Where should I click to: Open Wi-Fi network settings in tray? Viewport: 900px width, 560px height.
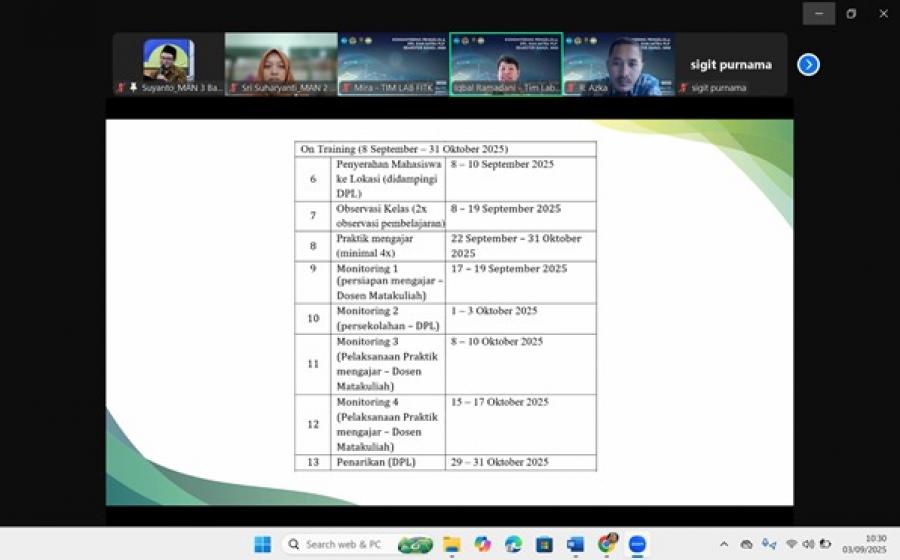[791, 544]
